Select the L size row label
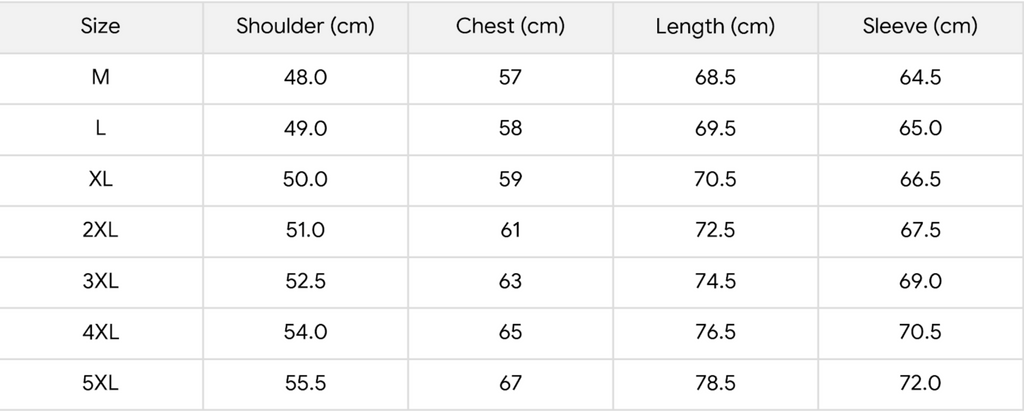 pyautogui.click(x=100, y=129)
